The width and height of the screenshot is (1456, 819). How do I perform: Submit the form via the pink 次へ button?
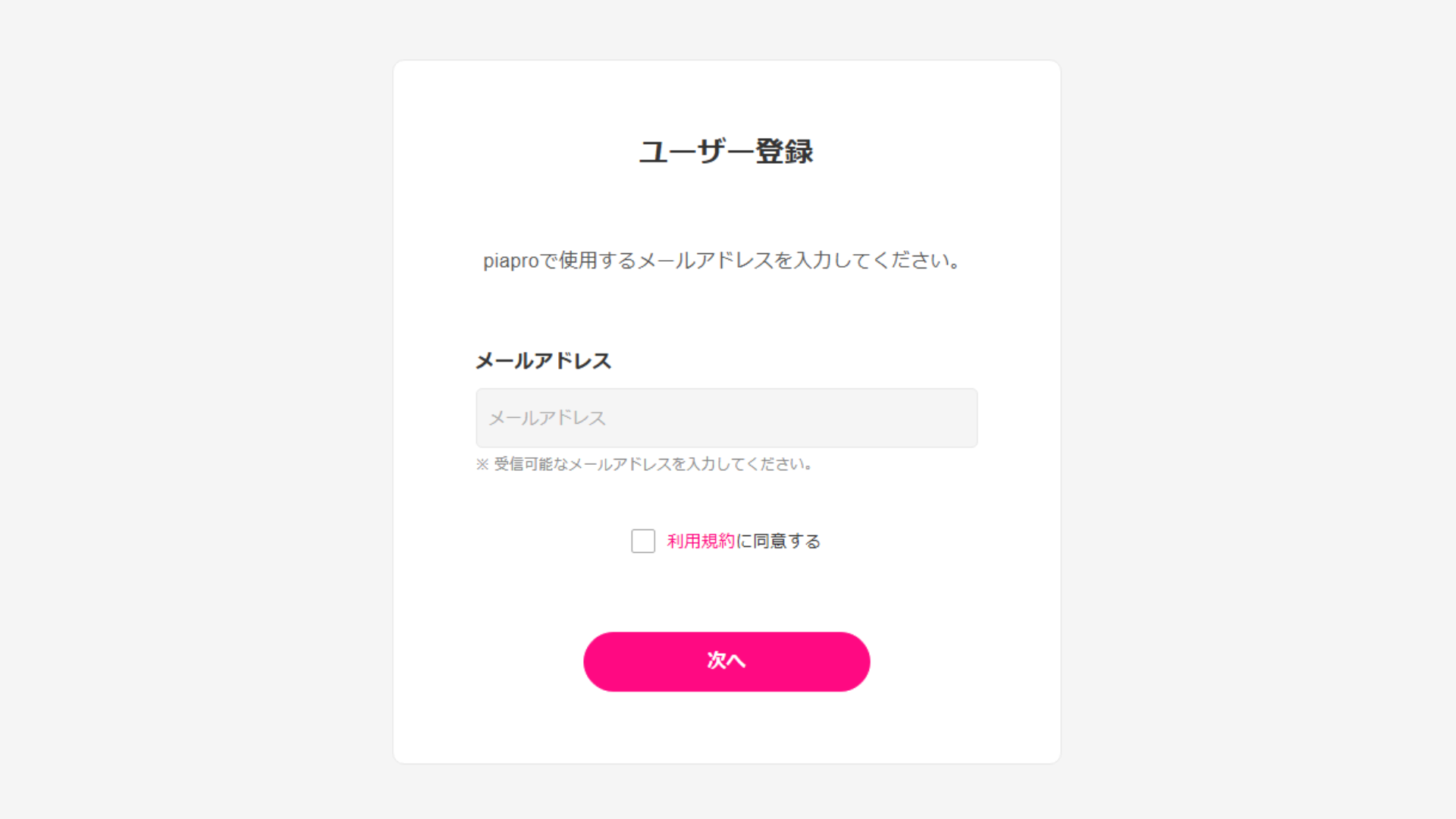point(726,661)
